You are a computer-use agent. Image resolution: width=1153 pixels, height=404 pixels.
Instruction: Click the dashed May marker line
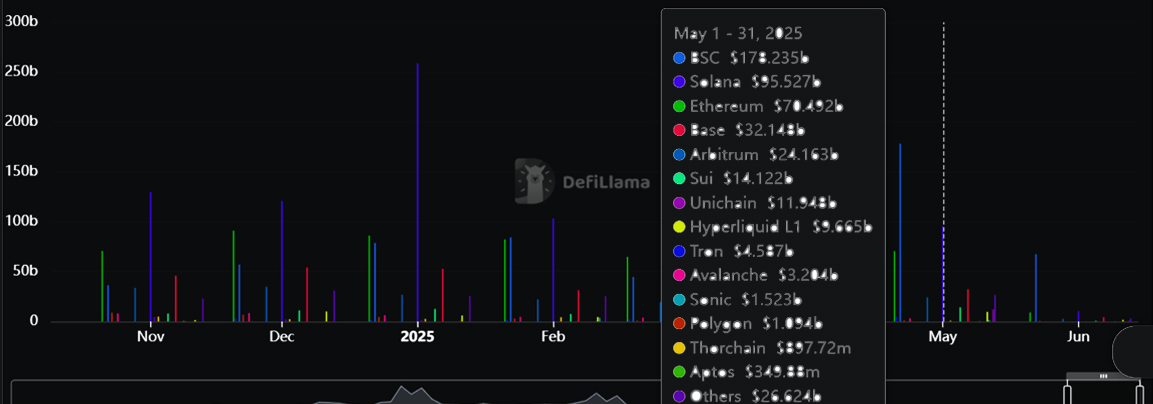[943, 172]
